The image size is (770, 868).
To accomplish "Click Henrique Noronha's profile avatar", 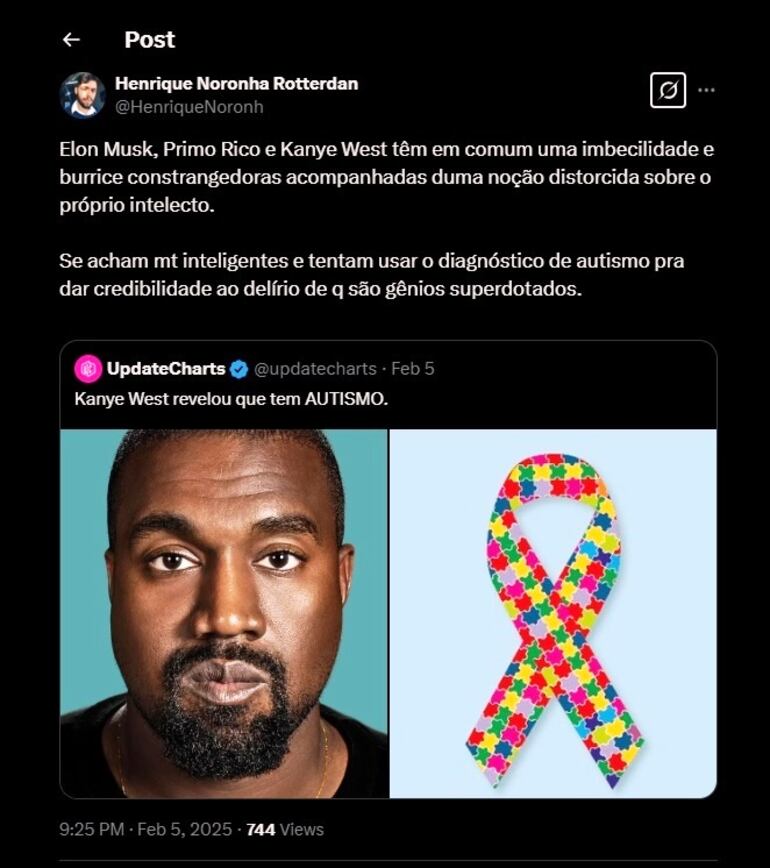I will click(x=82, y=95).
